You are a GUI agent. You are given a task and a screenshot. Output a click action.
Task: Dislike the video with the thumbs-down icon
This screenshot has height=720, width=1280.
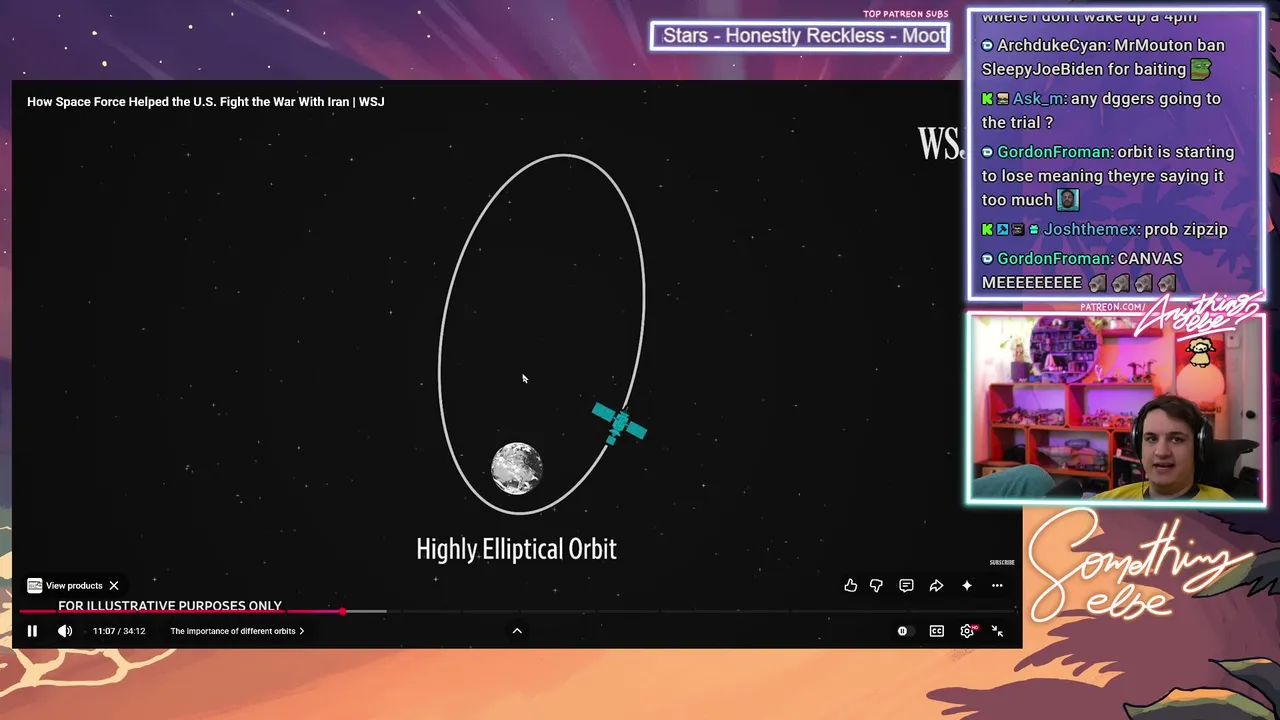point(876,586)
